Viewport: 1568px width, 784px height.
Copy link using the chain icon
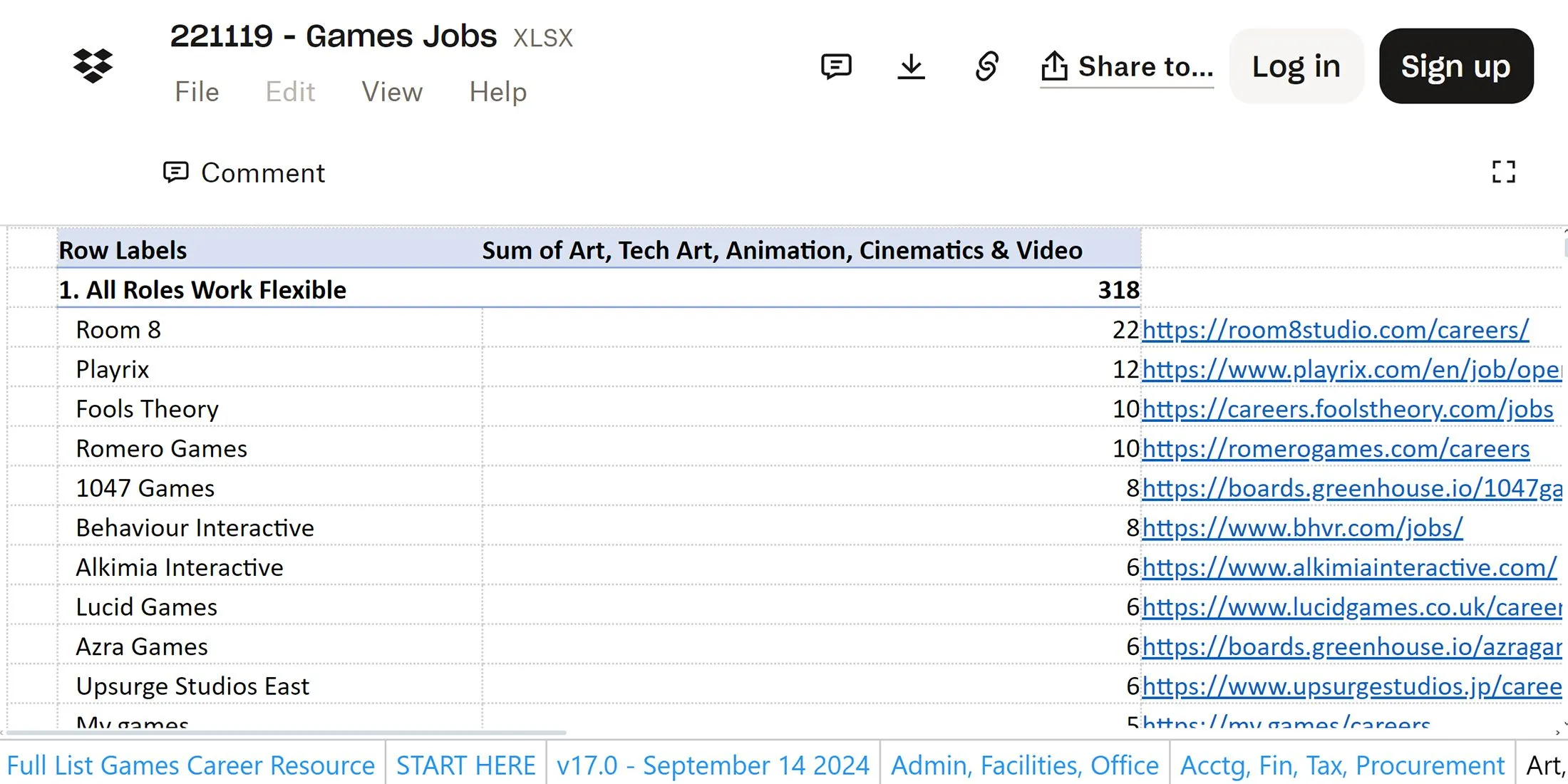[987, 66]
